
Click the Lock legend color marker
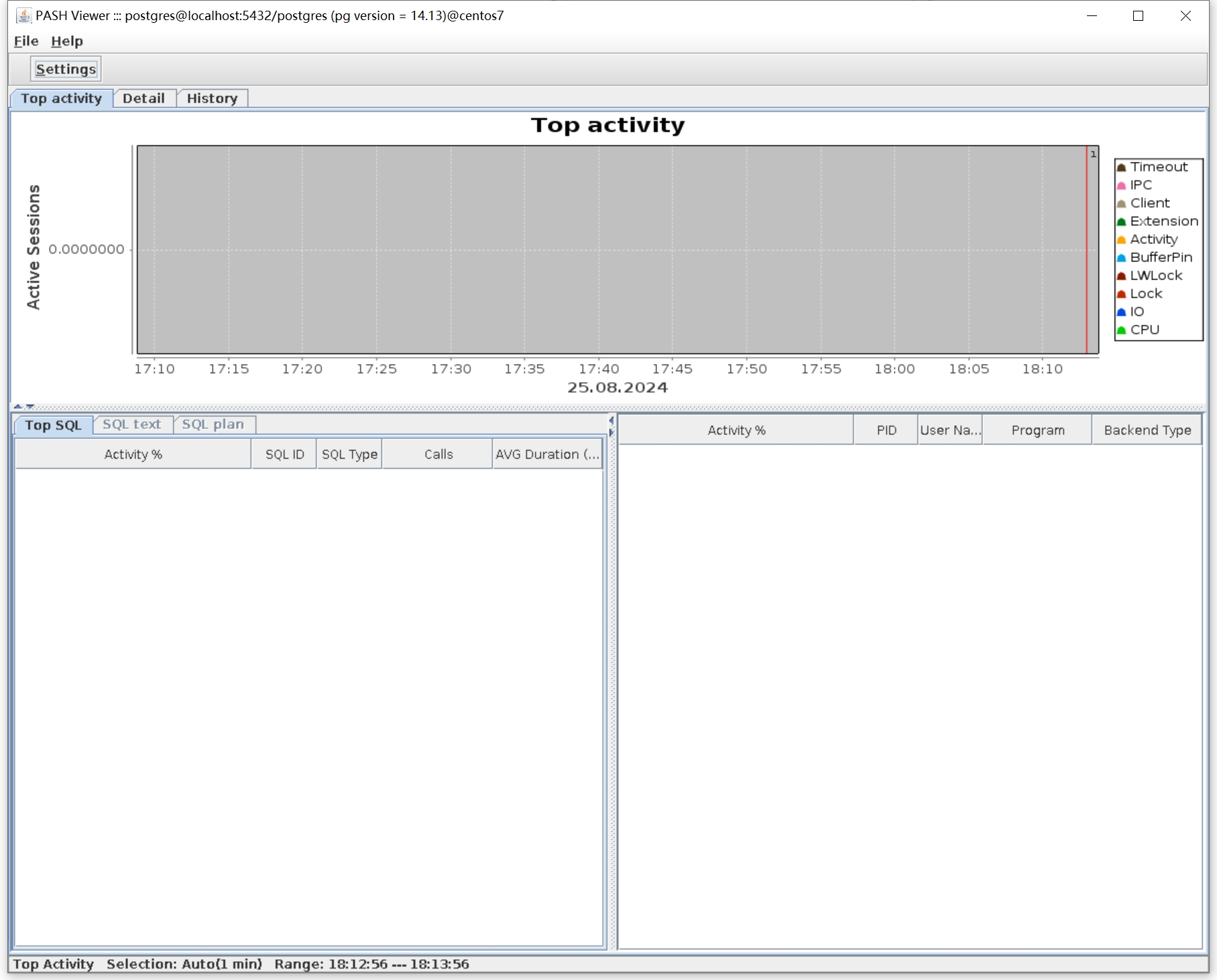(x=1121, y=294)
